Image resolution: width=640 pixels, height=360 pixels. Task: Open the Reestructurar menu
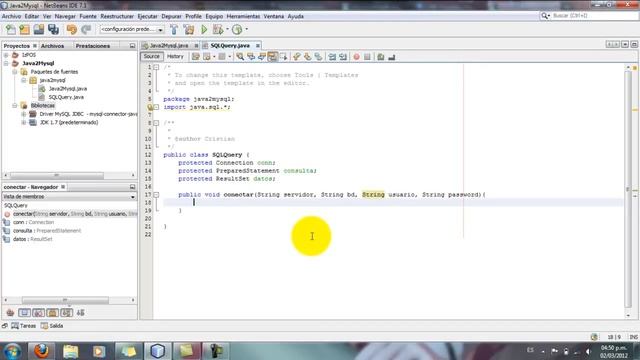pos(117,16)
